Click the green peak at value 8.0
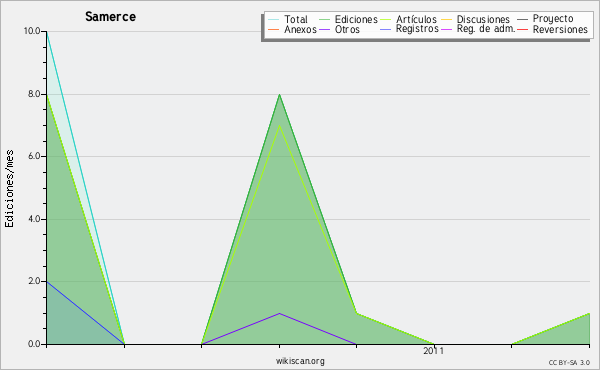 point(280,95)
